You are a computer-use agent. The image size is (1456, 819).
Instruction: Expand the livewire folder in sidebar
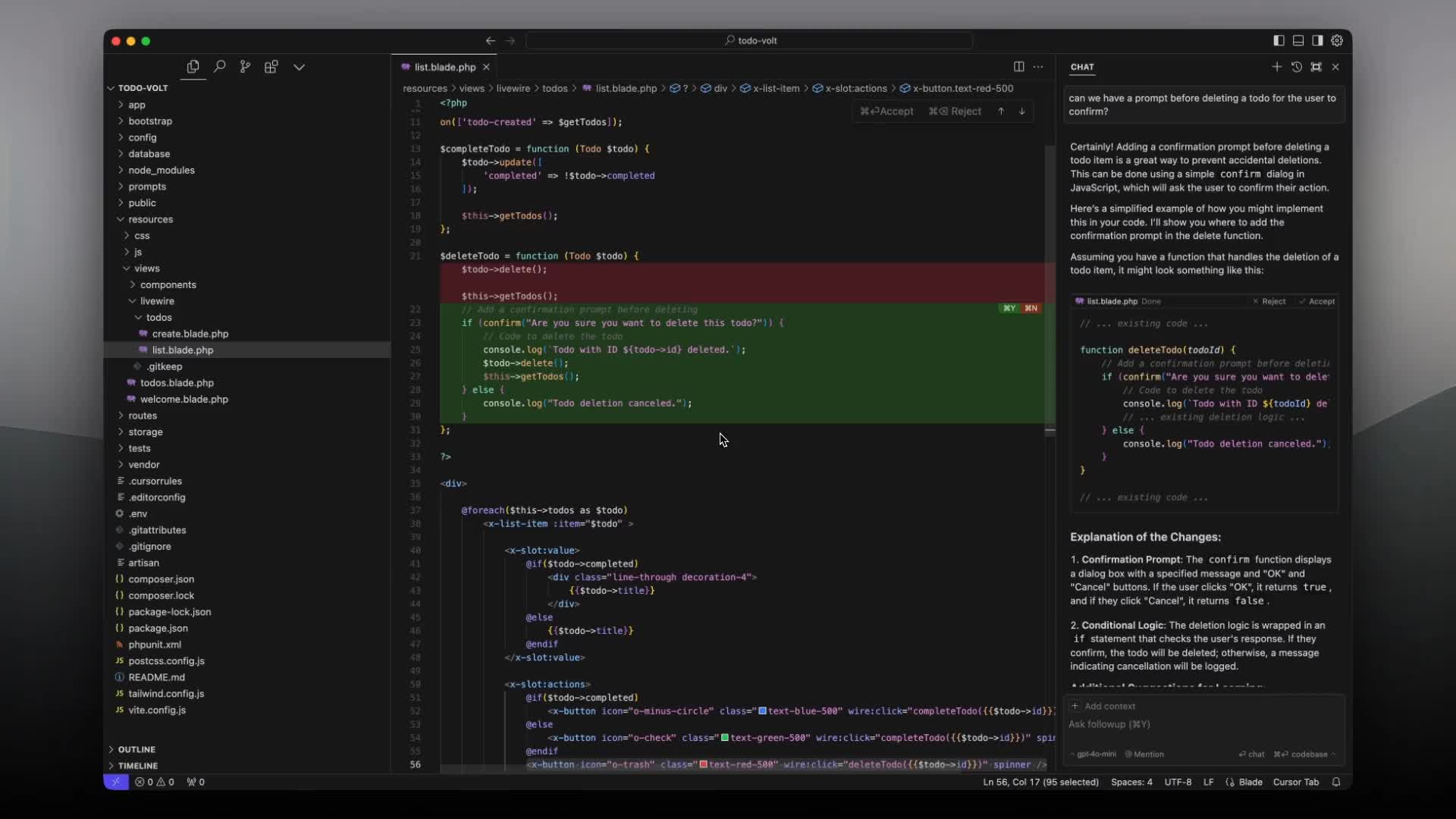(156, 300)
